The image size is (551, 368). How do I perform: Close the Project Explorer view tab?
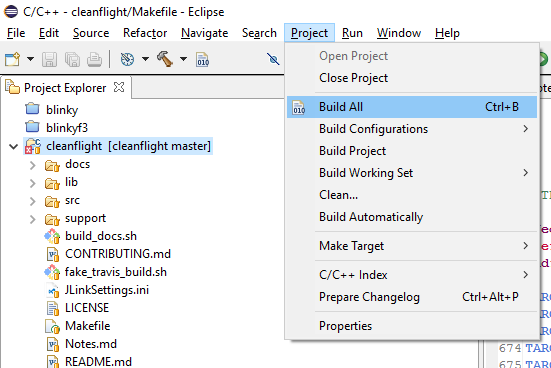coord(119,87)
